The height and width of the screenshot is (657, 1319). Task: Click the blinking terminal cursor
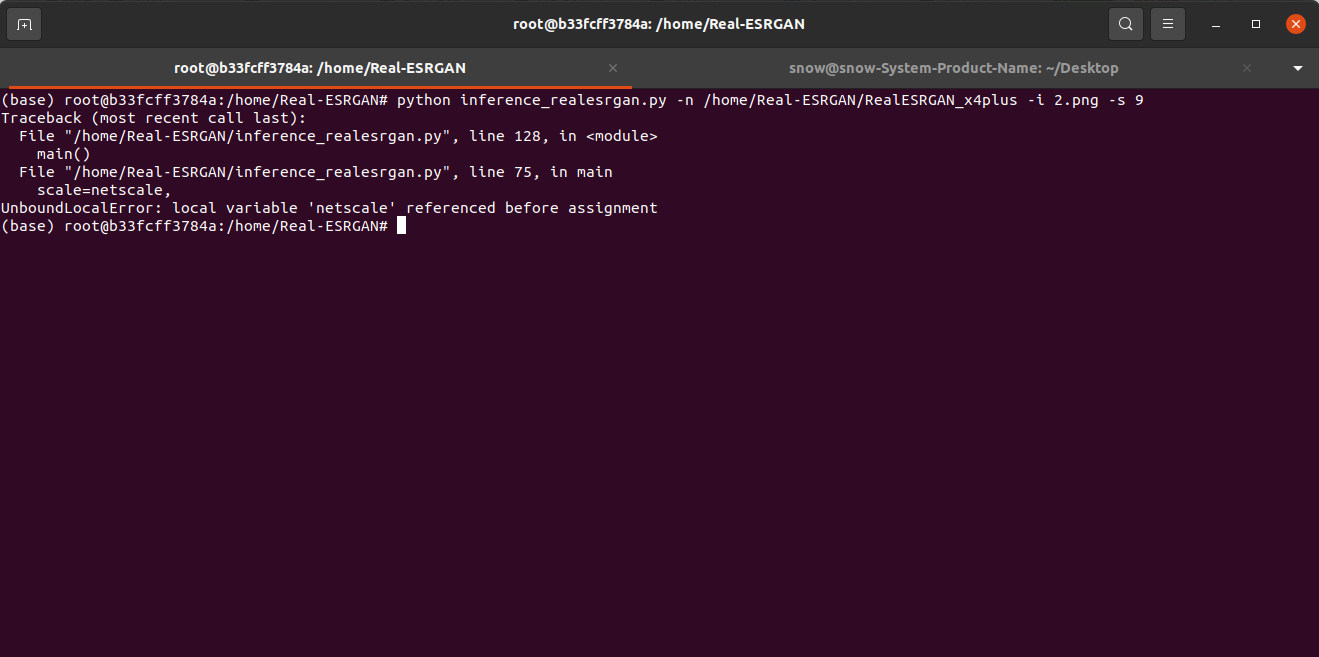401,225
